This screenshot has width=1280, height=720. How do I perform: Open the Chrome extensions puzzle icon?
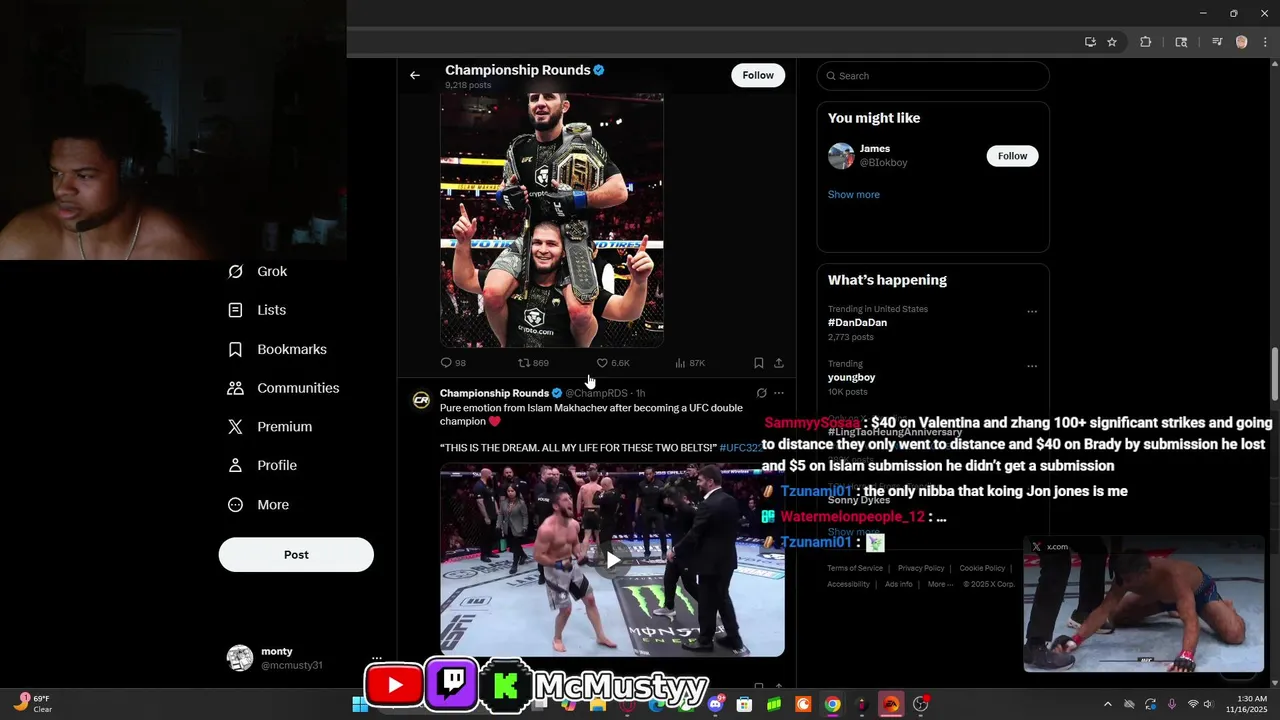(1146, 42)
